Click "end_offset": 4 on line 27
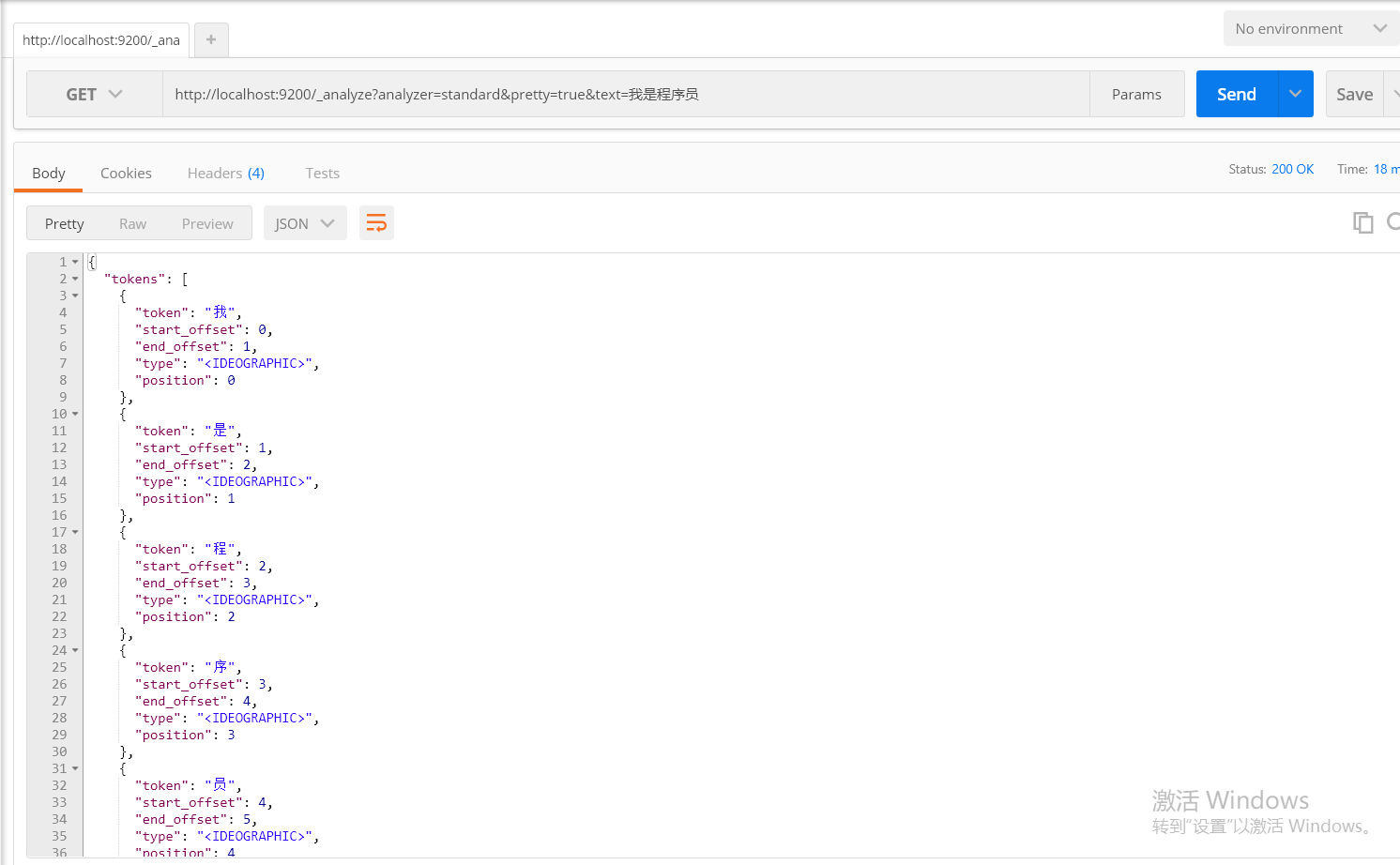This screenshot has width=1400, height=865. pyautogui.click(x=193, y=701)
